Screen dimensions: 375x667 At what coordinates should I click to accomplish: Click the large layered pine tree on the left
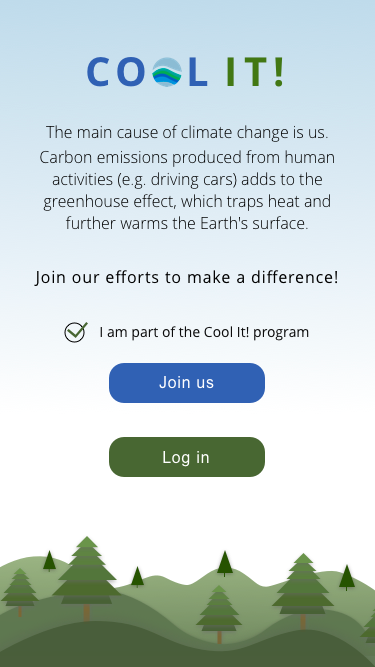point(87,579)
